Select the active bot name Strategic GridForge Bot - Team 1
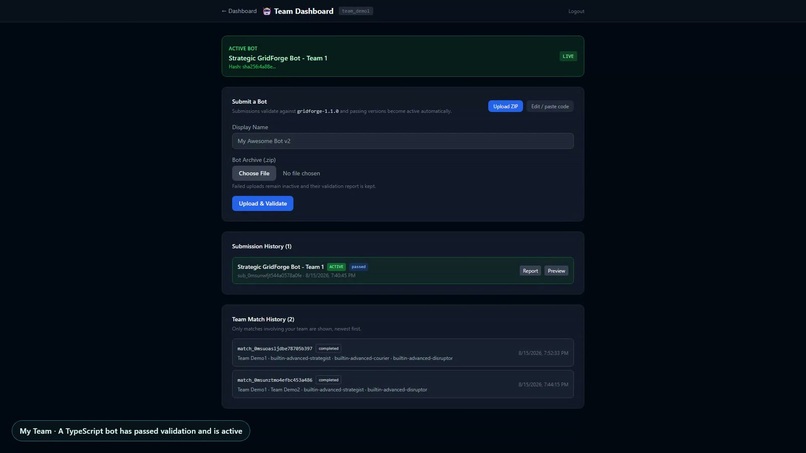Viewport: 806px width, 453px height. pyautogui.click(x=278, y=58)
